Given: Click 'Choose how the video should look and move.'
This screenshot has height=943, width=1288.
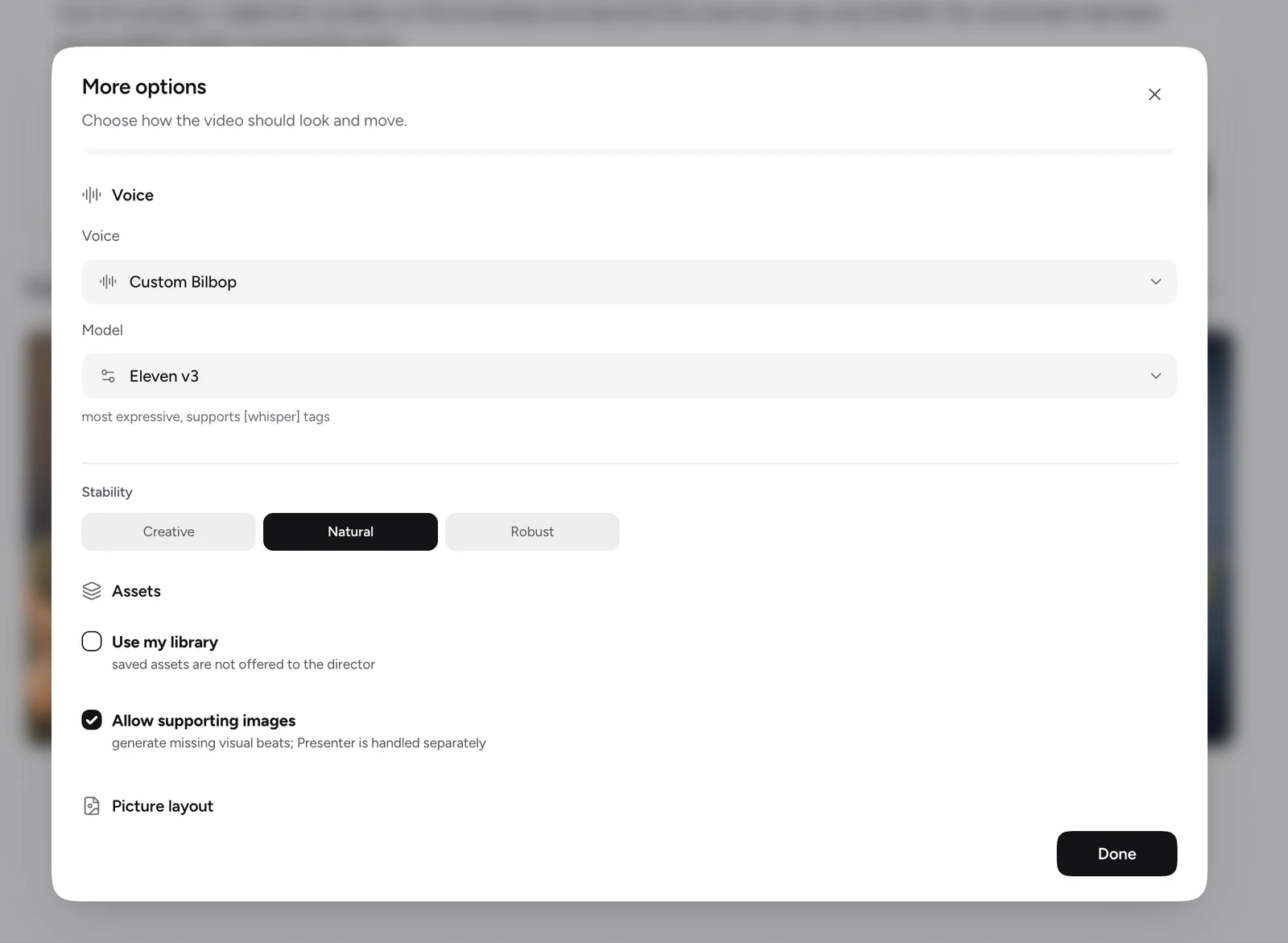Looking at the screenshot, I should click(x=245, y=121).
